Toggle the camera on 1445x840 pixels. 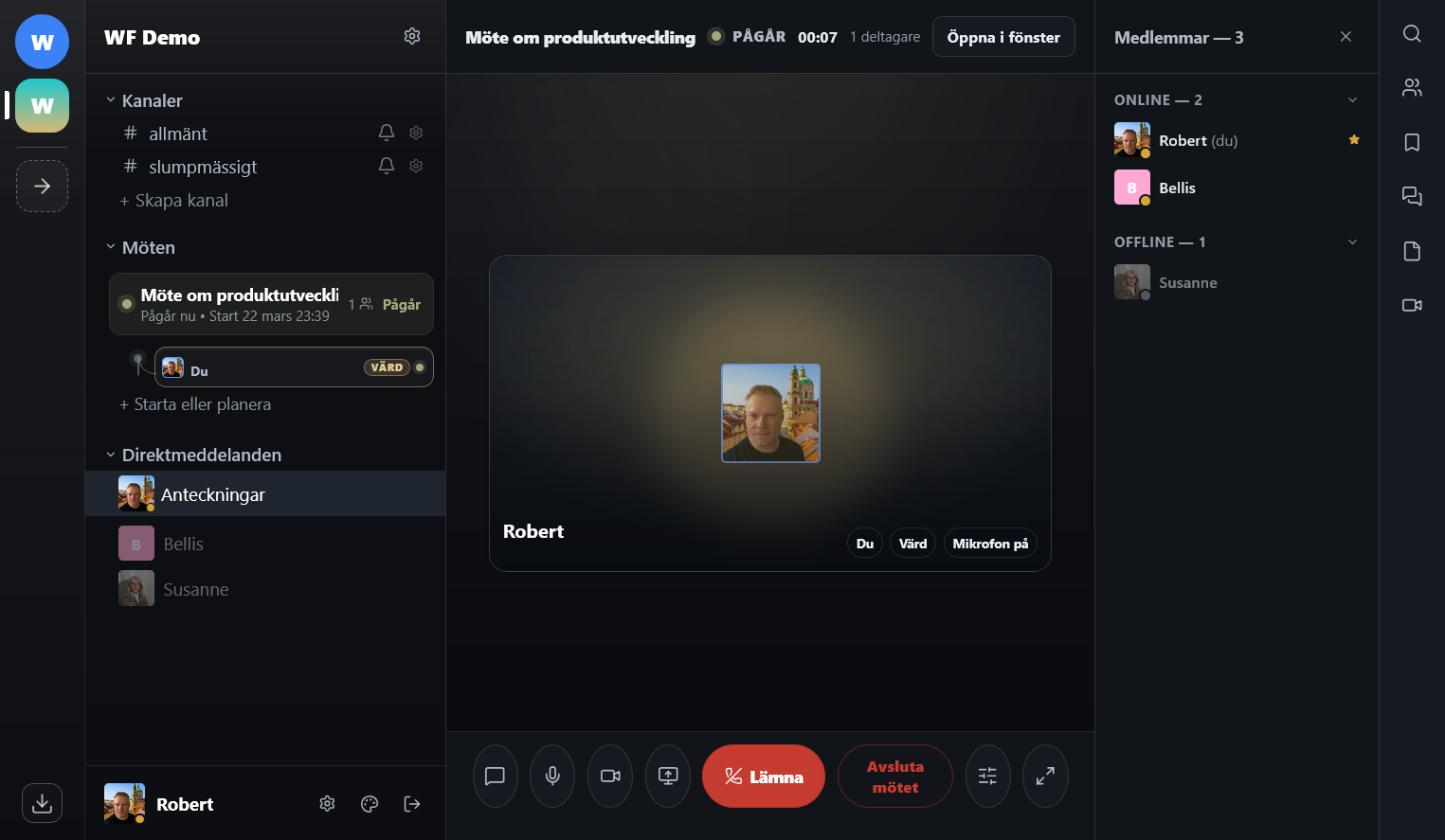pyautogui.click(x=610, y=777)
